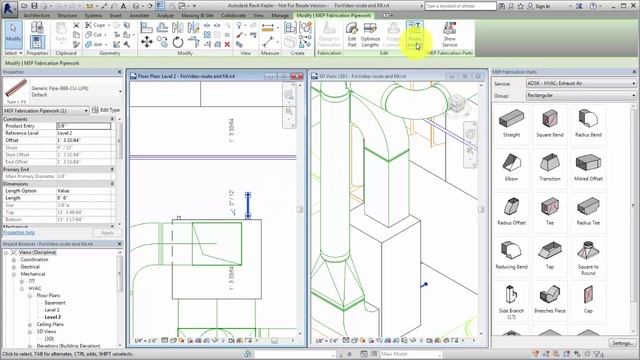Open the {3D} view in Project Browser

point(49,339)
